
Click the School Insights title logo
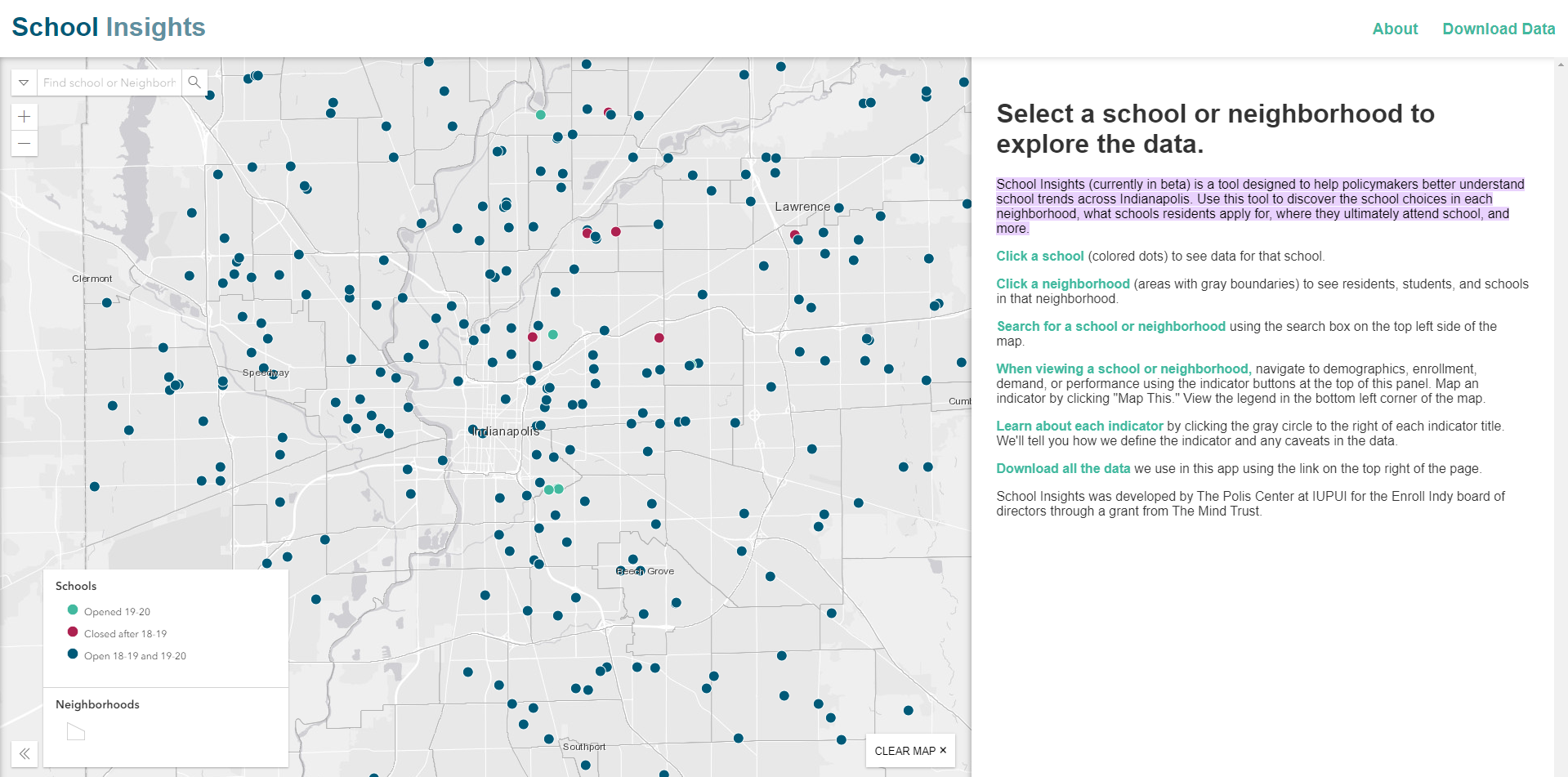click(109, 27)
